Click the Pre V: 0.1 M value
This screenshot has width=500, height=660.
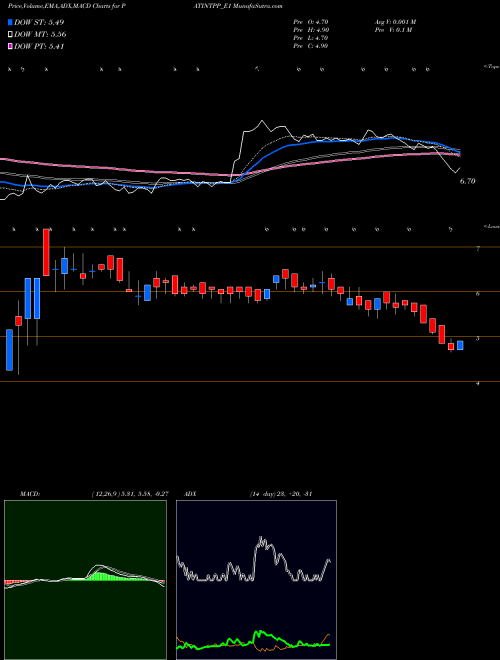(394, 30)
